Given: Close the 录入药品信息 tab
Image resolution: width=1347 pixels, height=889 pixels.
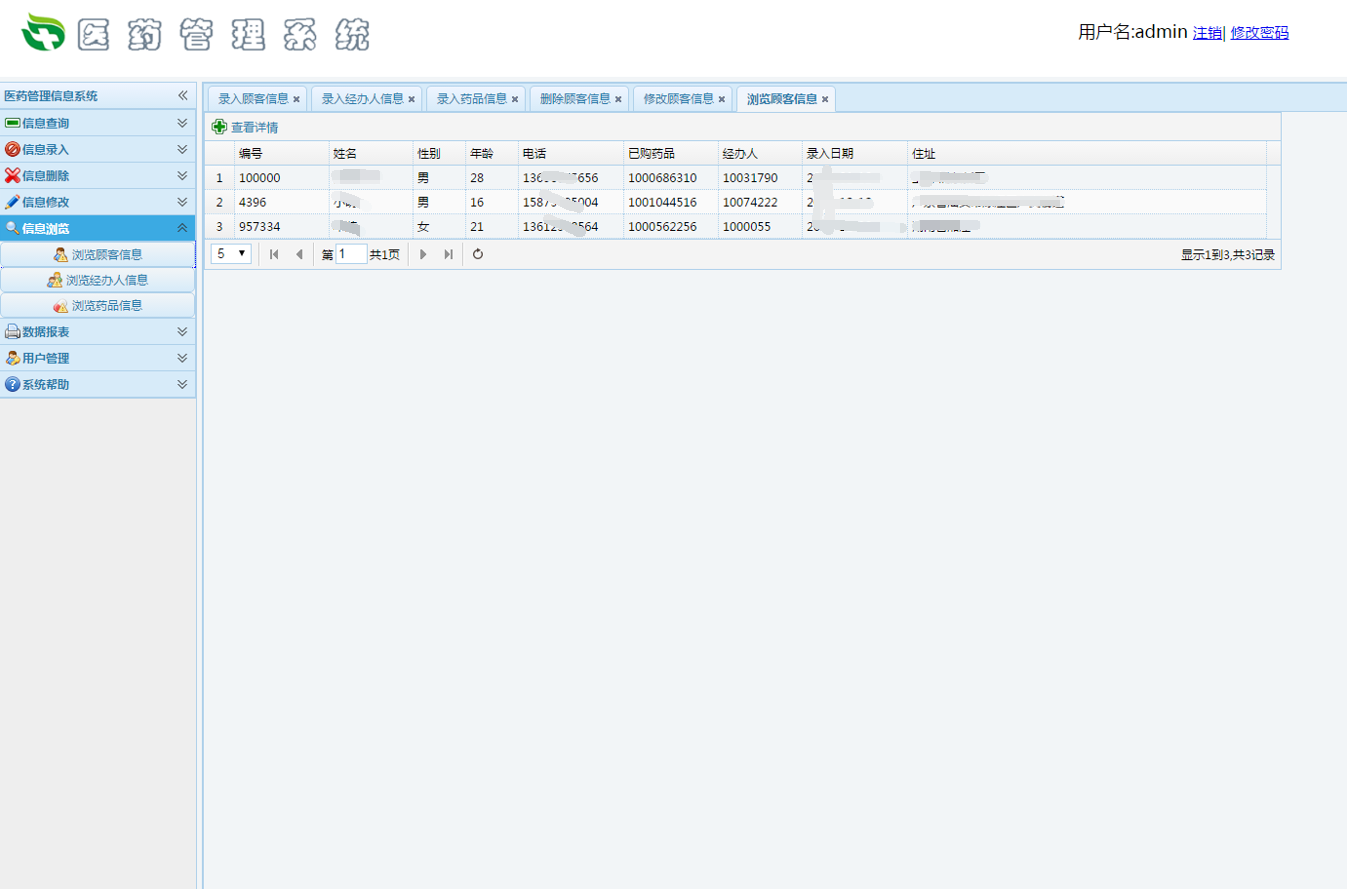Looking at the screenshot, I should tap(515, 99).
